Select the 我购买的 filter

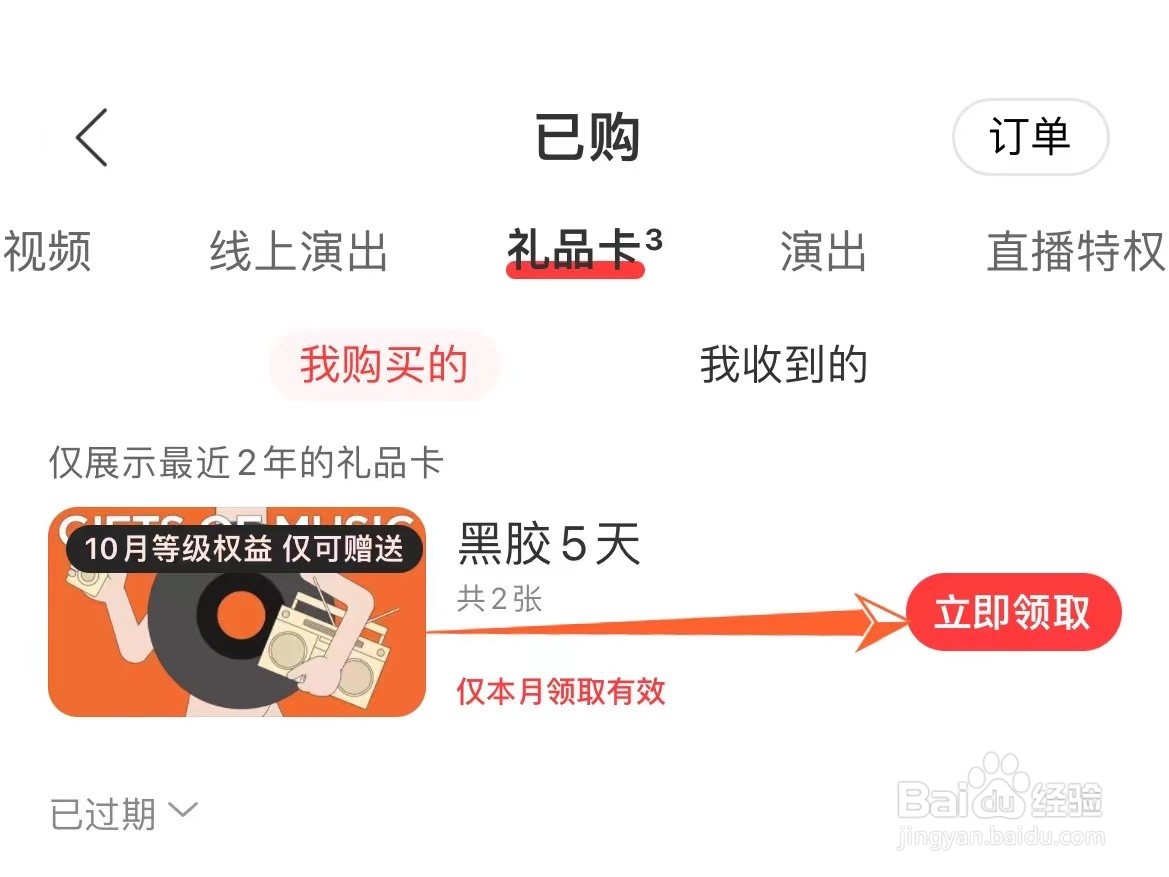pos(383,365)
